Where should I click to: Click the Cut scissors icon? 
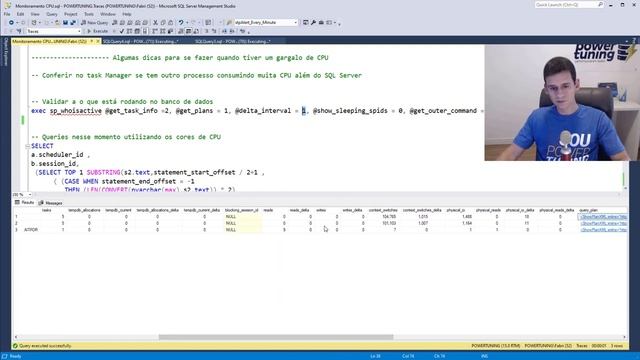pyautogui.click(x=155, y=22)
